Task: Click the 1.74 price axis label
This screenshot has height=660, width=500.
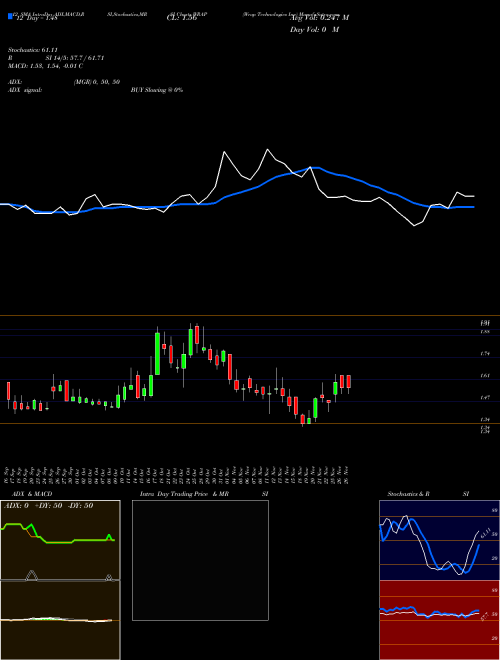Action: click(485, 354)
